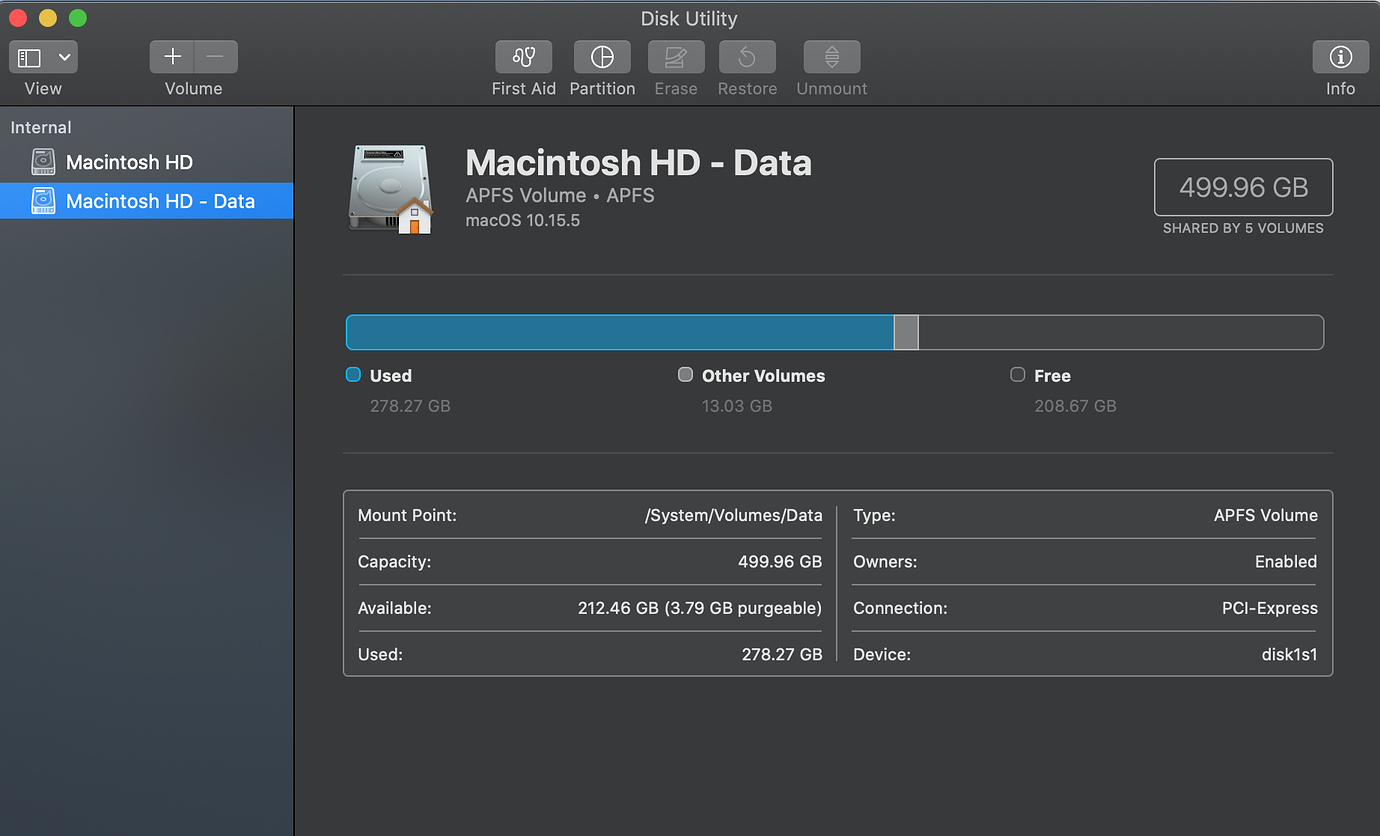Screen dimensions: 1380x836
Task: Click the Used 278.27 GB table value
Action: (x=780, y=654)
